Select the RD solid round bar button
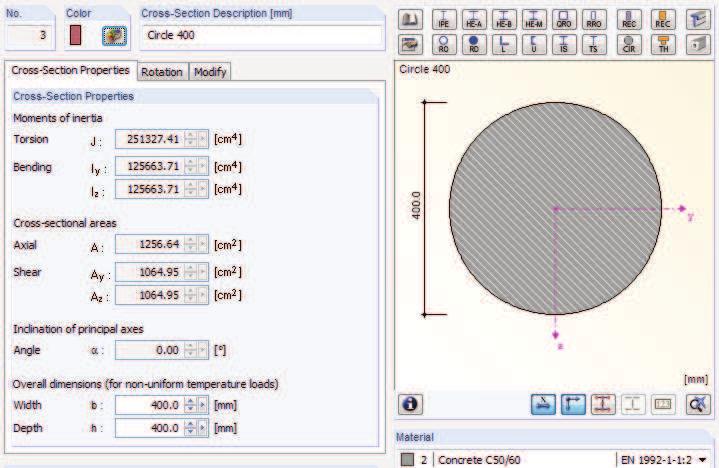 tap(474, 44)
